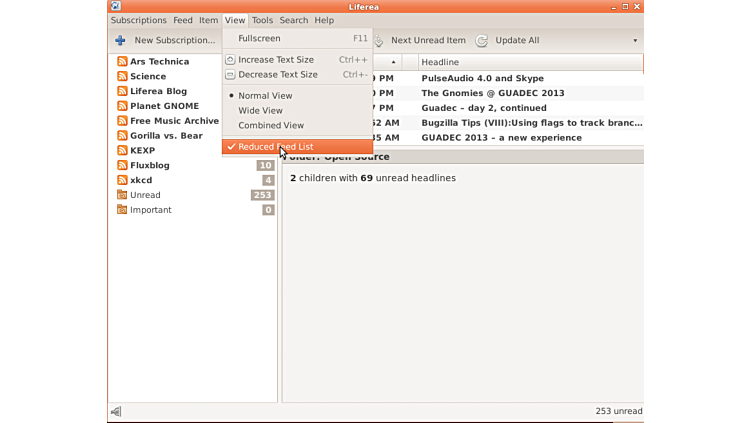The height and width of the screenshot is (423, 752).
Task: Click the date column sort arrow
Action: 393,62
